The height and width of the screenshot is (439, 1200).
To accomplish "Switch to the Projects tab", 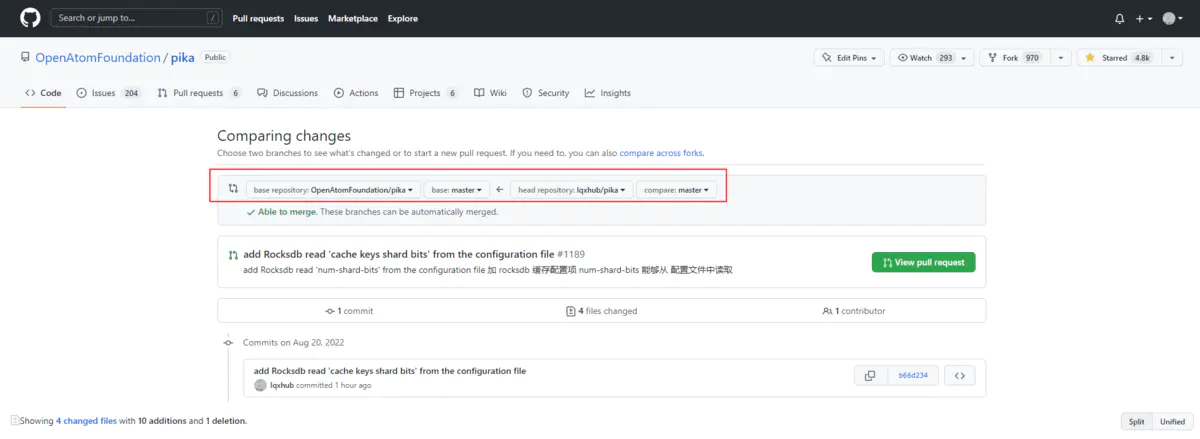I will 426,93.
